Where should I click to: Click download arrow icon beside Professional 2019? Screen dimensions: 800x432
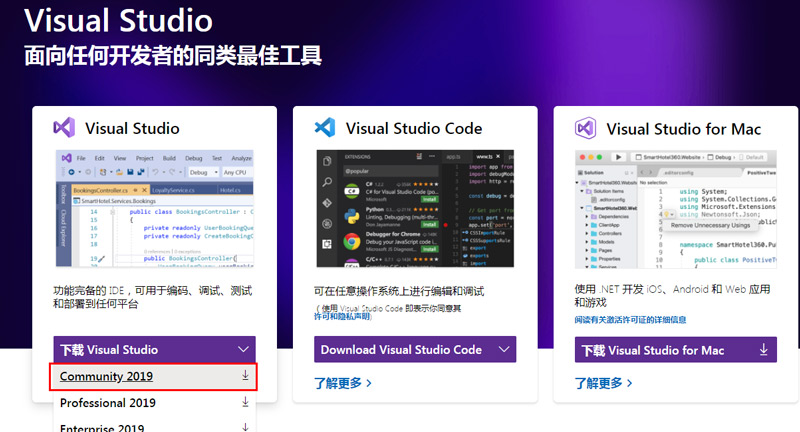pyautogui.click(x=245, y=402)
